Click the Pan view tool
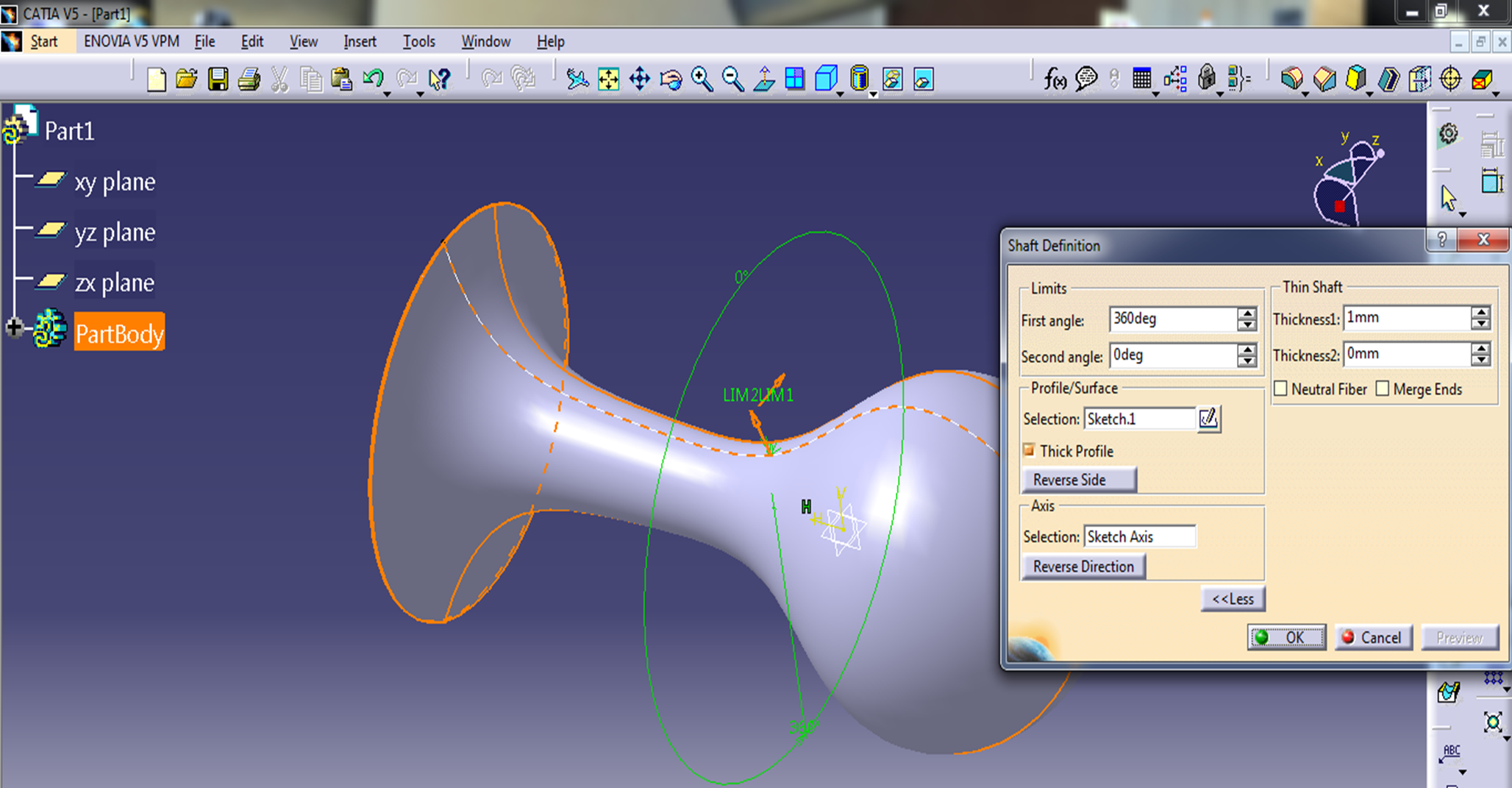 pos(640,79)
